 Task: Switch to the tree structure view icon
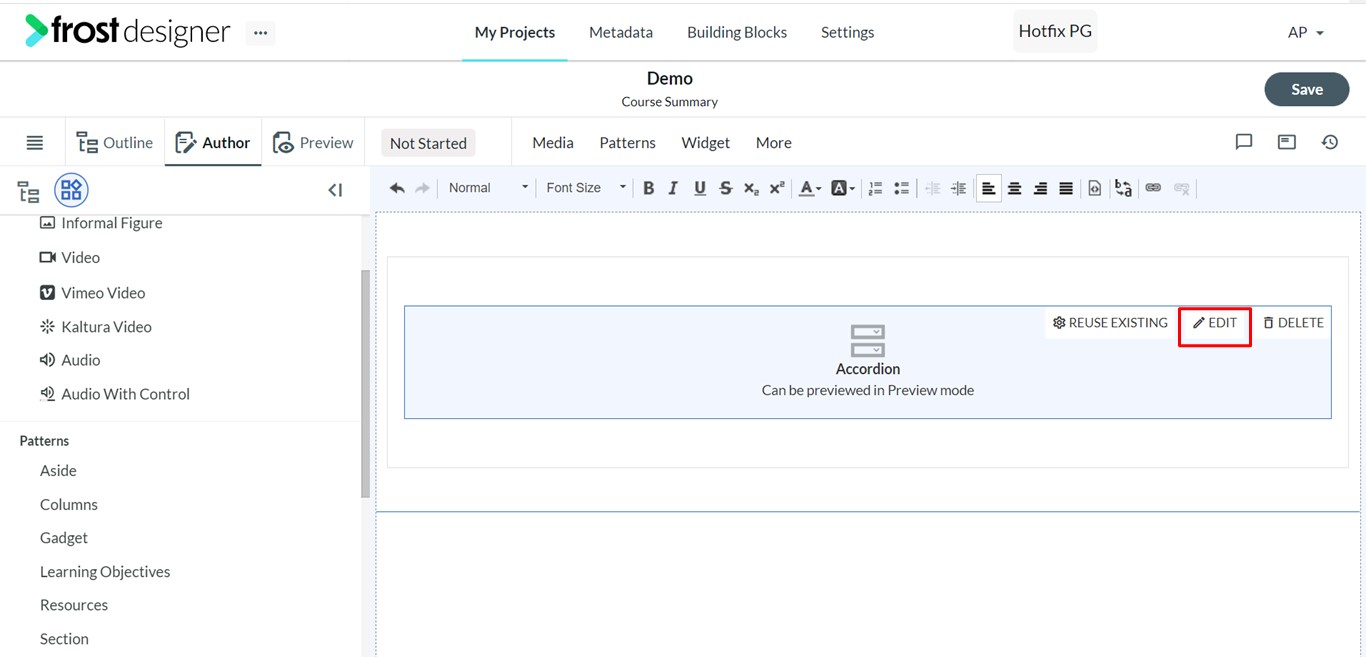point(28,191)
